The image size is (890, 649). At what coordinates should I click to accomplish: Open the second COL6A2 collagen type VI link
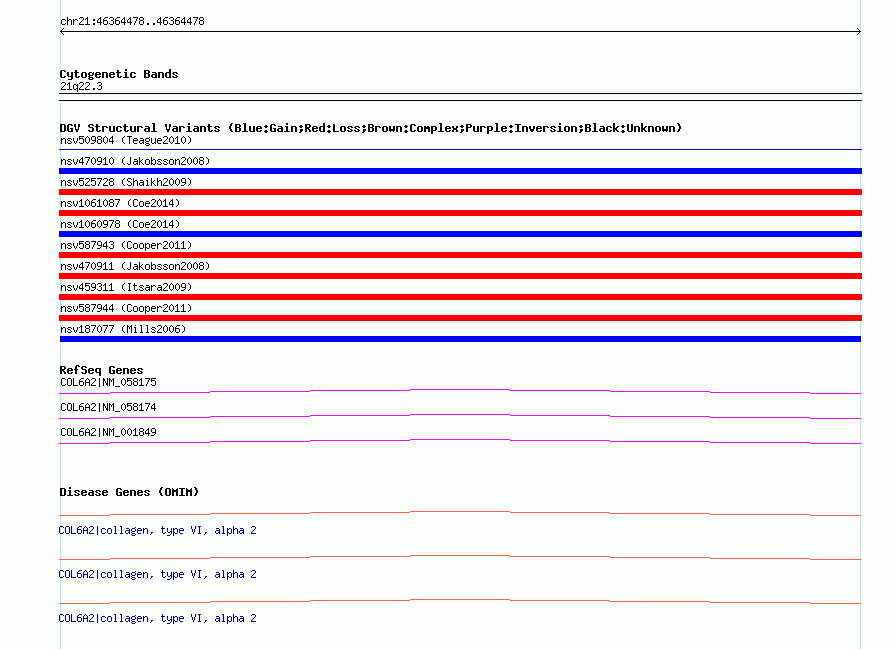point(157,575)
